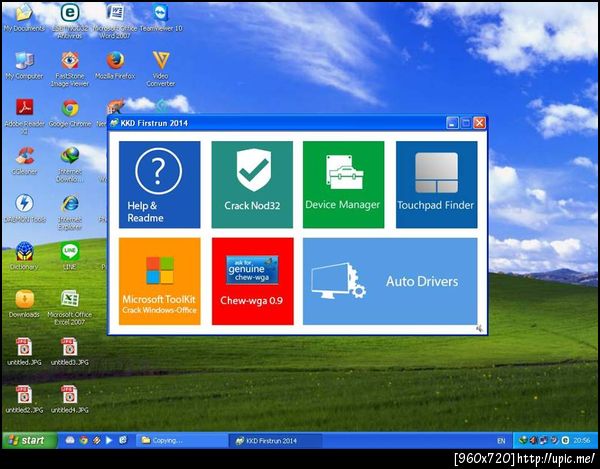Select the untitled.JPG file
Screen dimensions: 600x469
(24, 351)
